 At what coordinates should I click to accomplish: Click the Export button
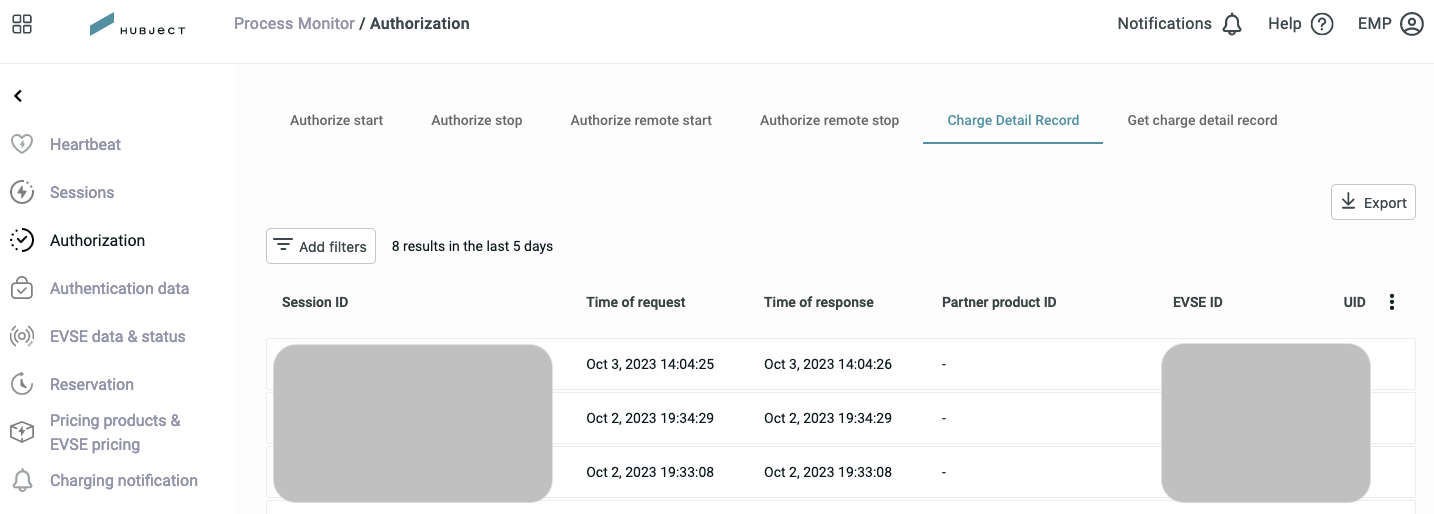1373,202
